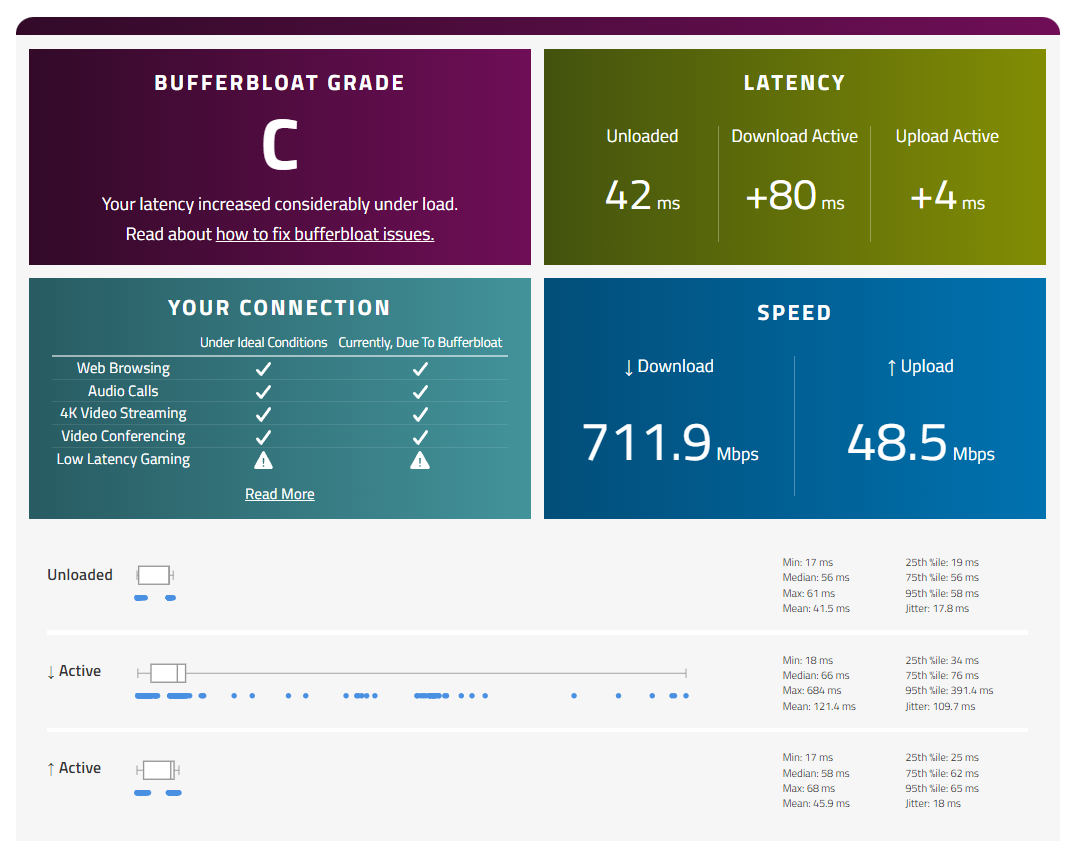Click Max: 68 ms upload statistic
The image size is (1080, 841).
pos(809,789)
